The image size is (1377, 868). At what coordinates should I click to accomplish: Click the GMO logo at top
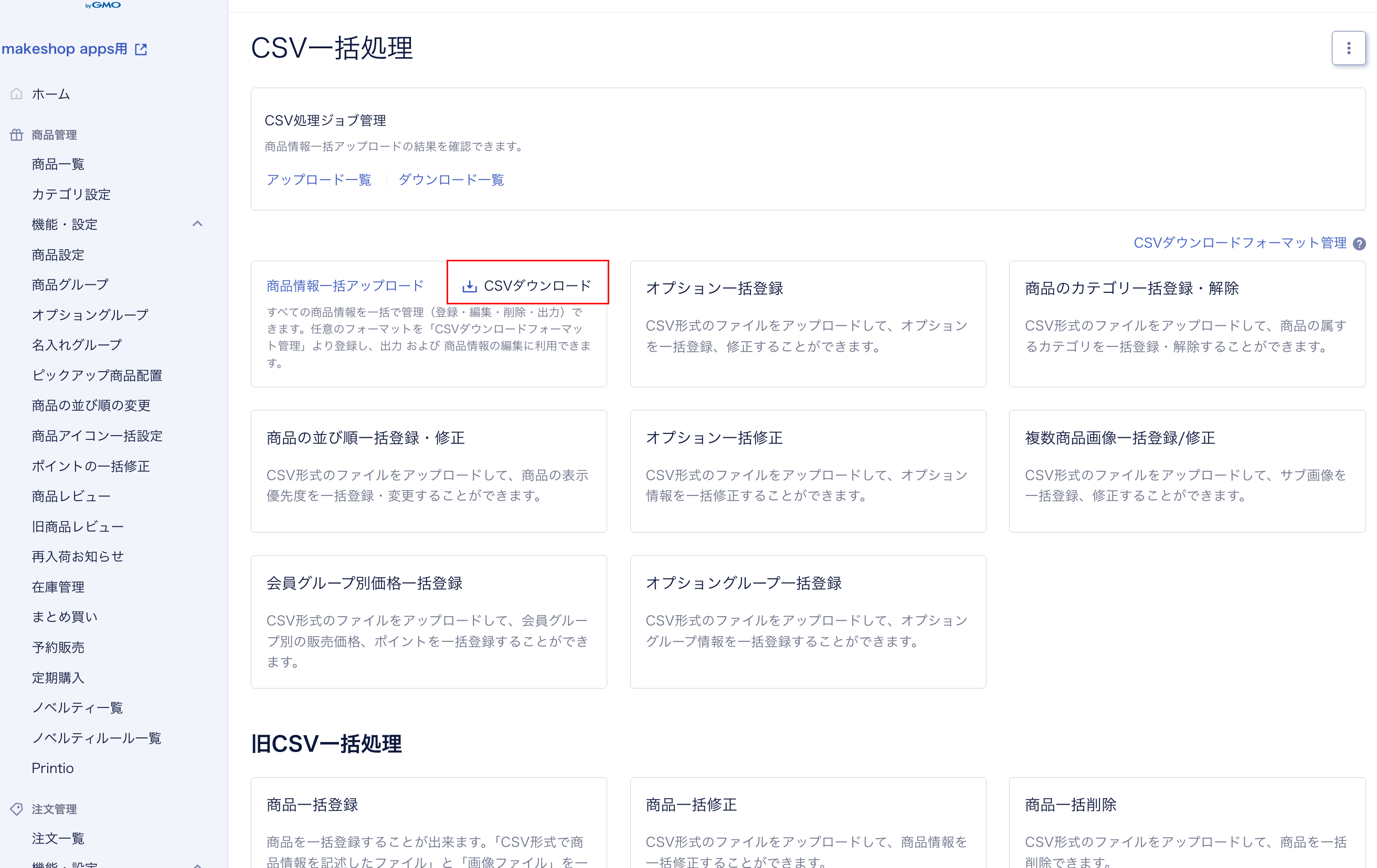pyautogui.click(x=103, y=5)
